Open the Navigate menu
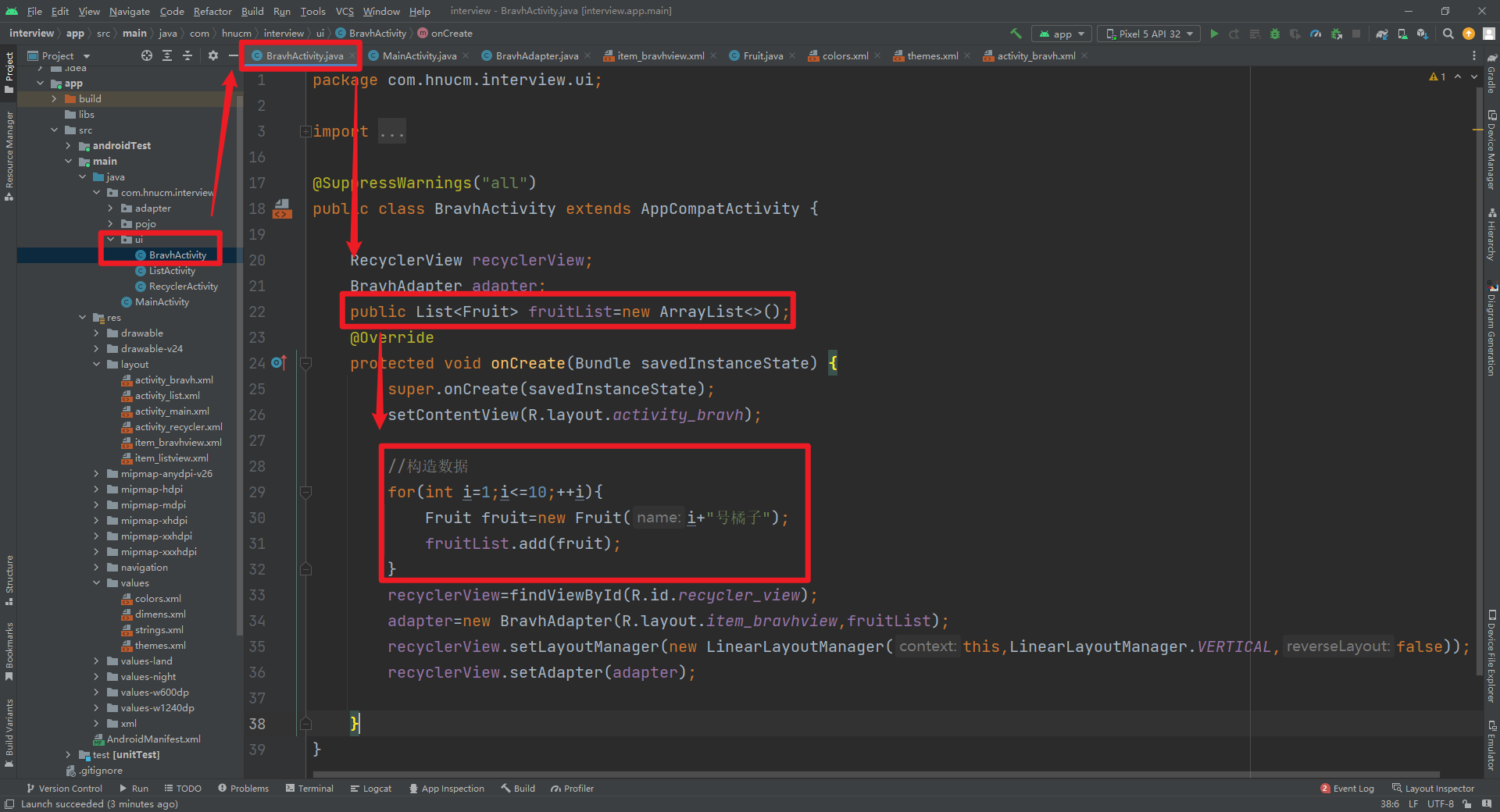1500x812 pixels. 129,11
